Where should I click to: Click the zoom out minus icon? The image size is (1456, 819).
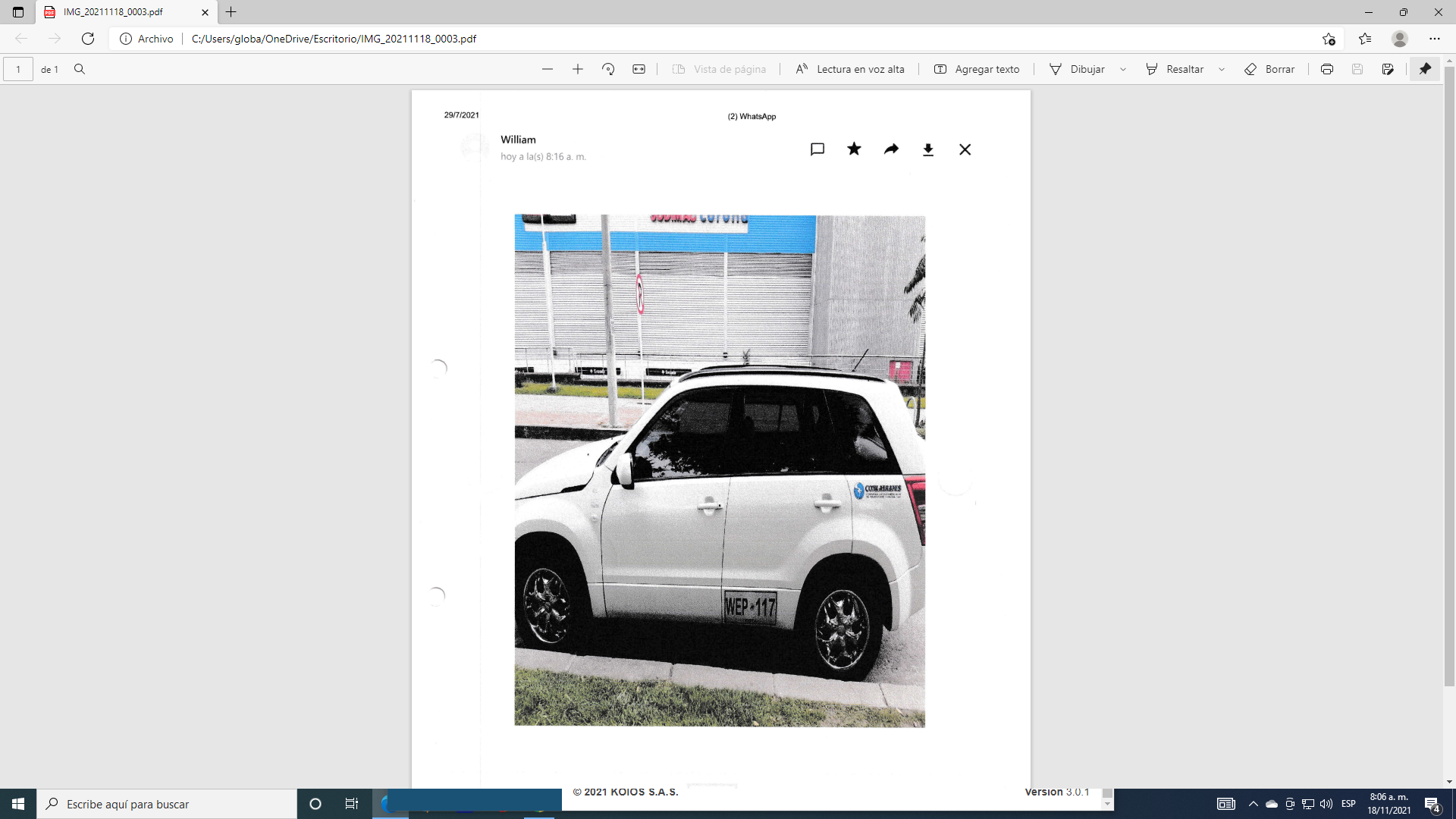click(548, 69)
